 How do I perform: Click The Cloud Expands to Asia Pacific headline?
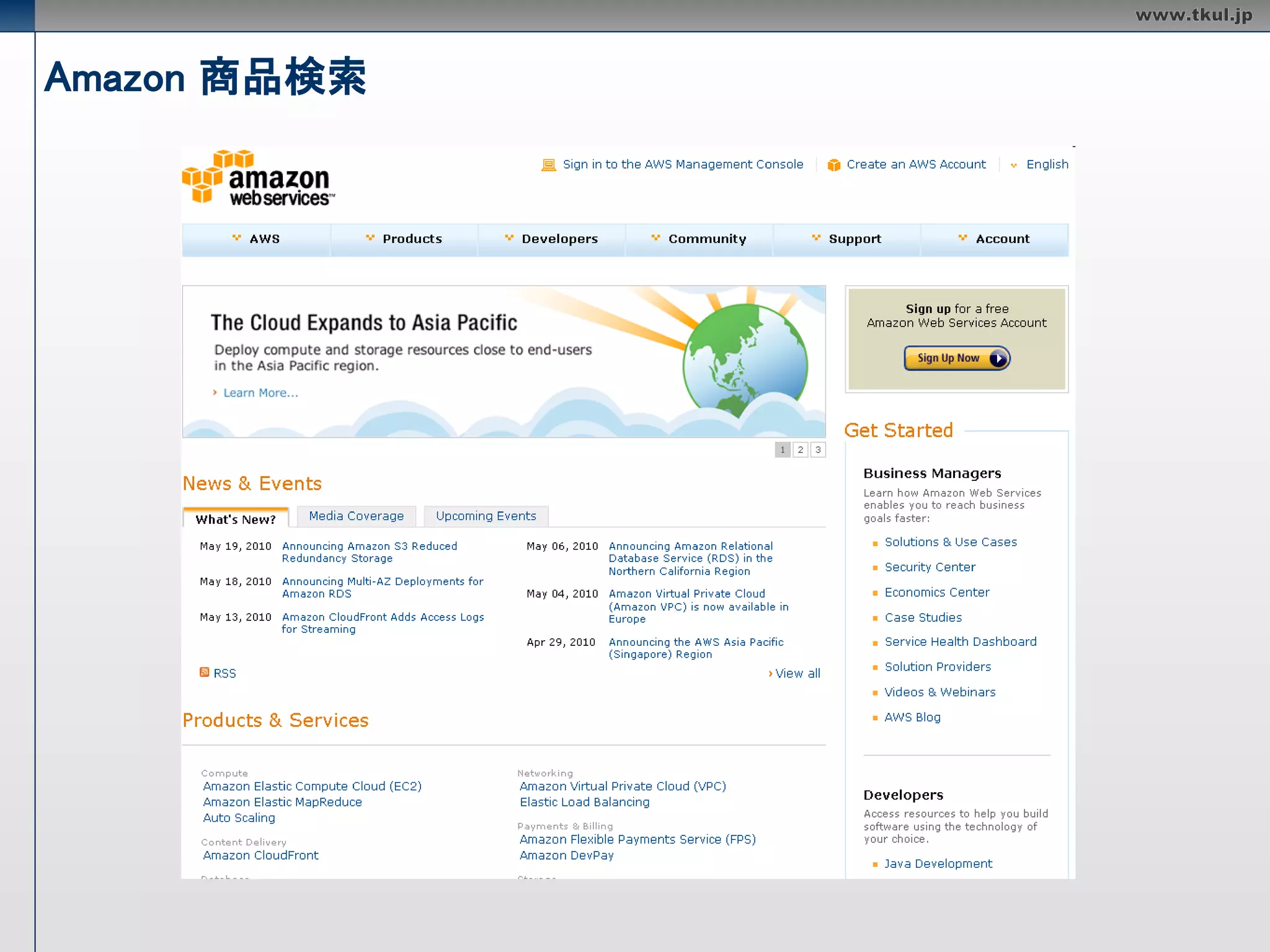(x=363, y=323)
